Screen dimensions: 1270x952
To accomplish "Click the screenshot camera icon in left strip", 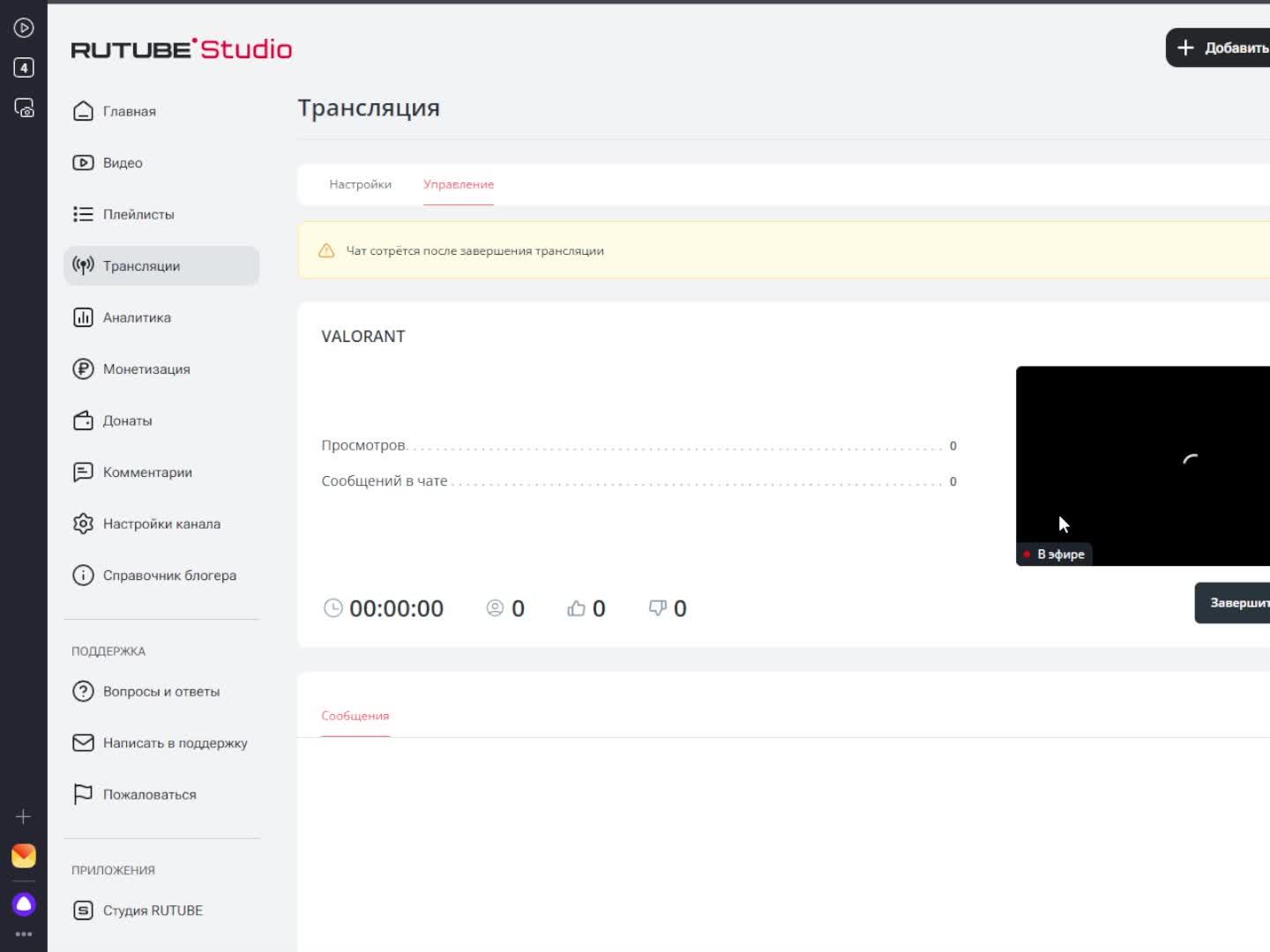I will coord(24,108).
